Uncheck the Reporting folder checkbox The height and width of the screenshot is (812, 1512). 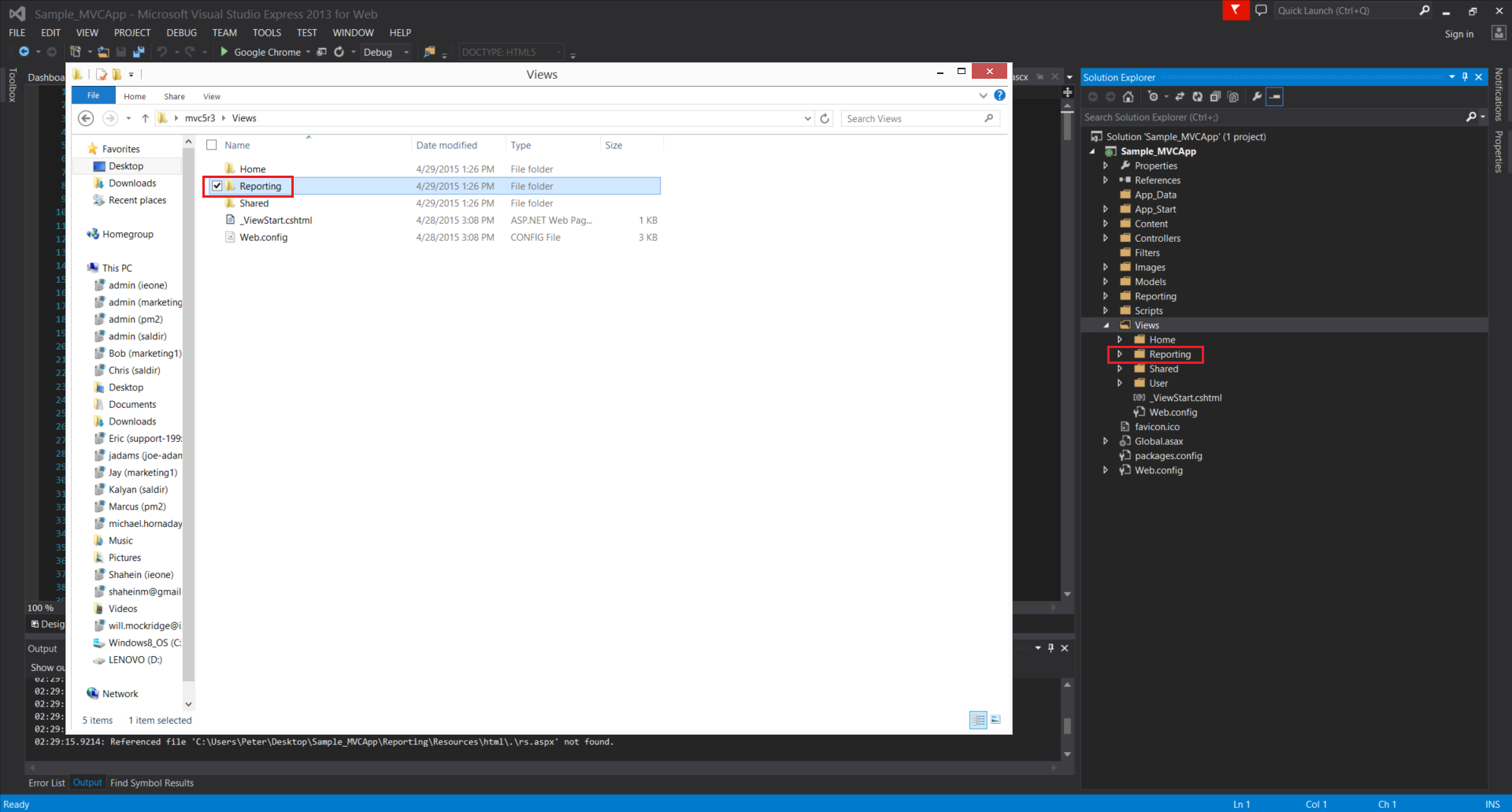point(217,187)
